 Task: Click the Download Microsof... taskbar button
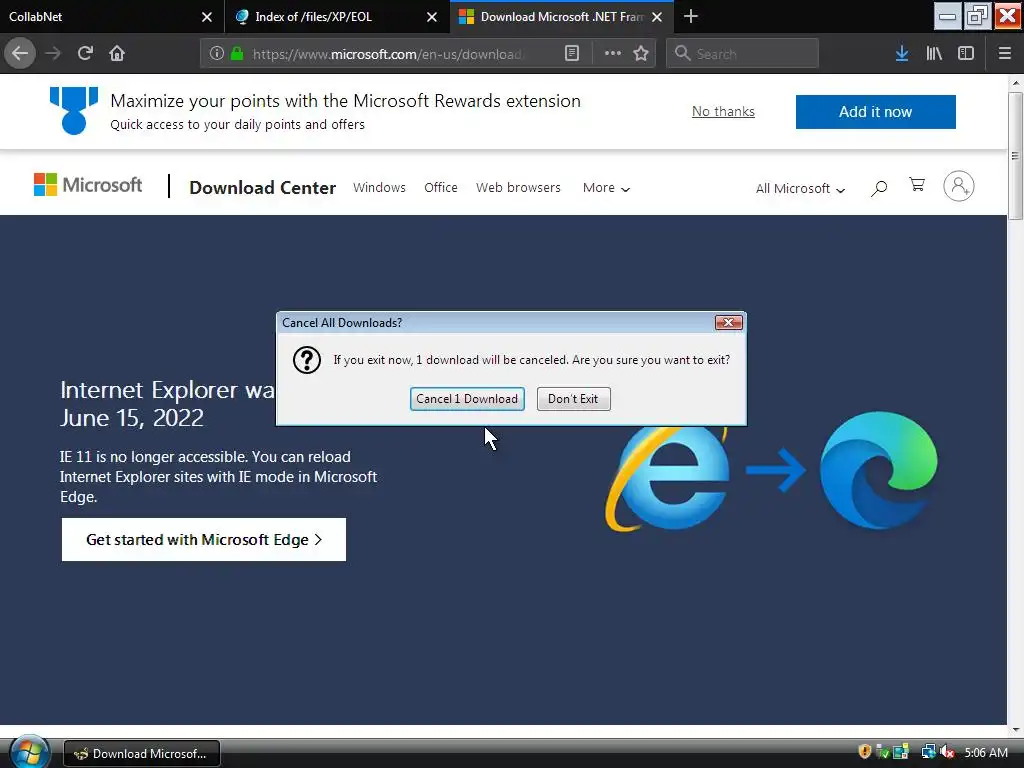142,754
